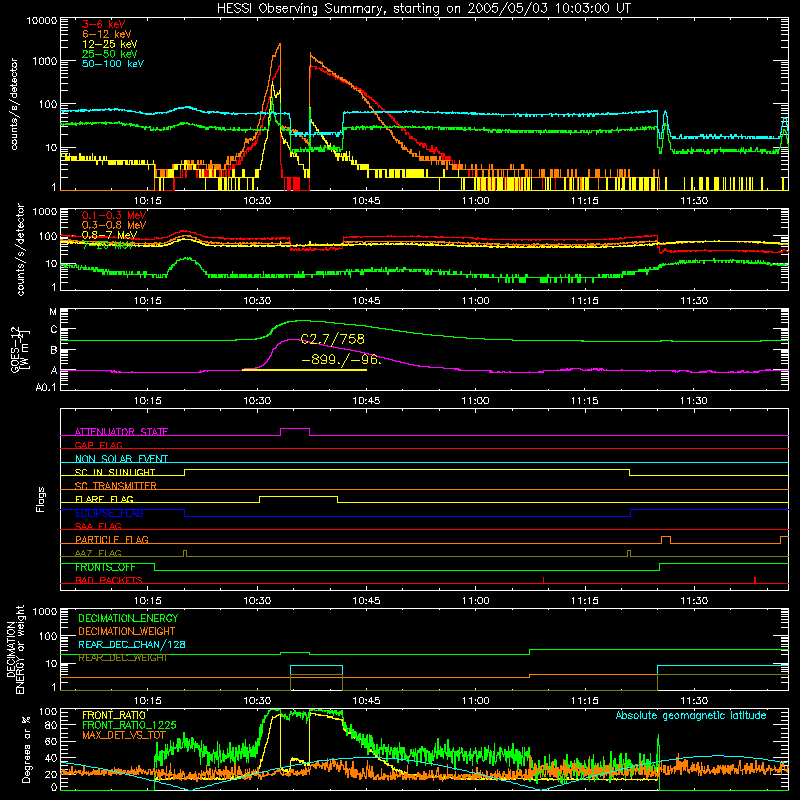Image resolution: width=800 pixels, height=800 pixels.
Task: Select the REAR_DEC_WEIGHT legend label
Action: tap(123, 658)
